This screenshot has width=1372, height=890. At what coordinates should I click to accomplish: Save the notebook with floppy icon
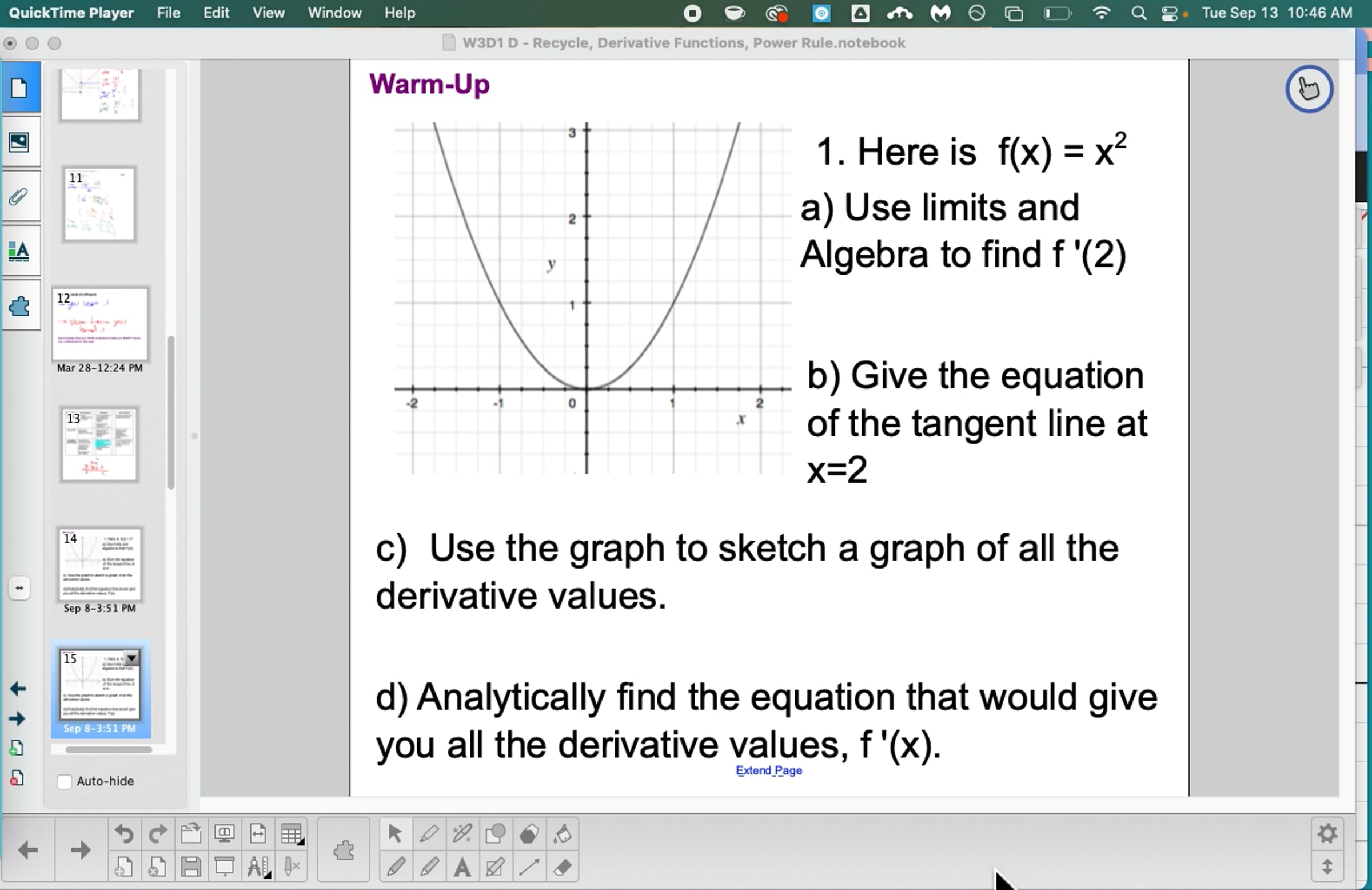pos(191,867)
